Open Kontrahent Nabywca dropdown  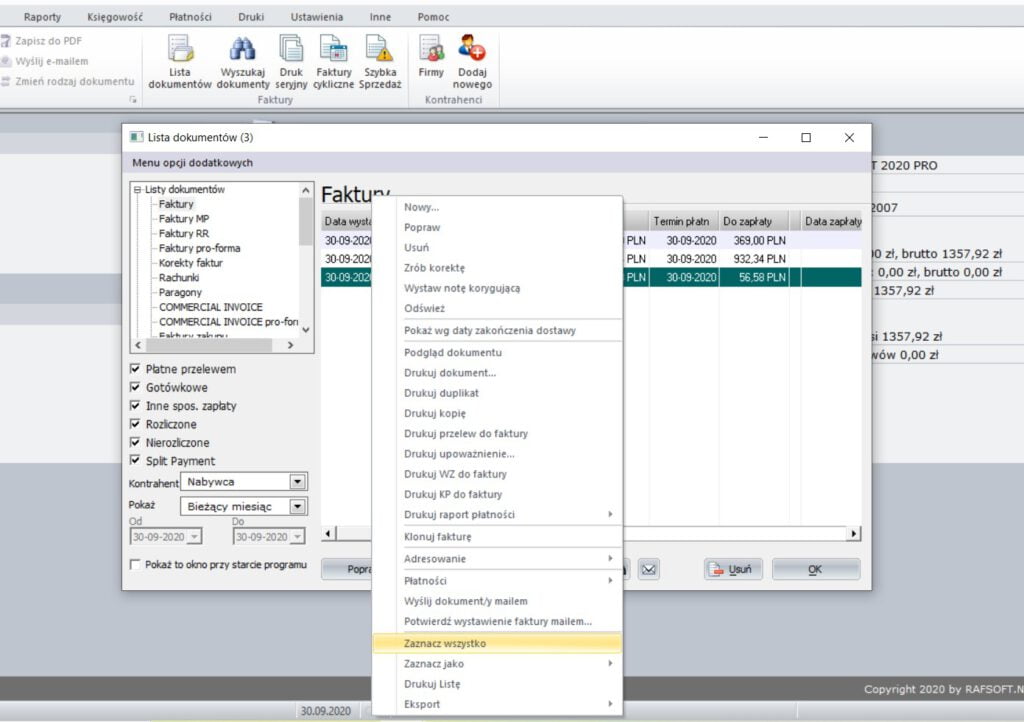(297, 482)
